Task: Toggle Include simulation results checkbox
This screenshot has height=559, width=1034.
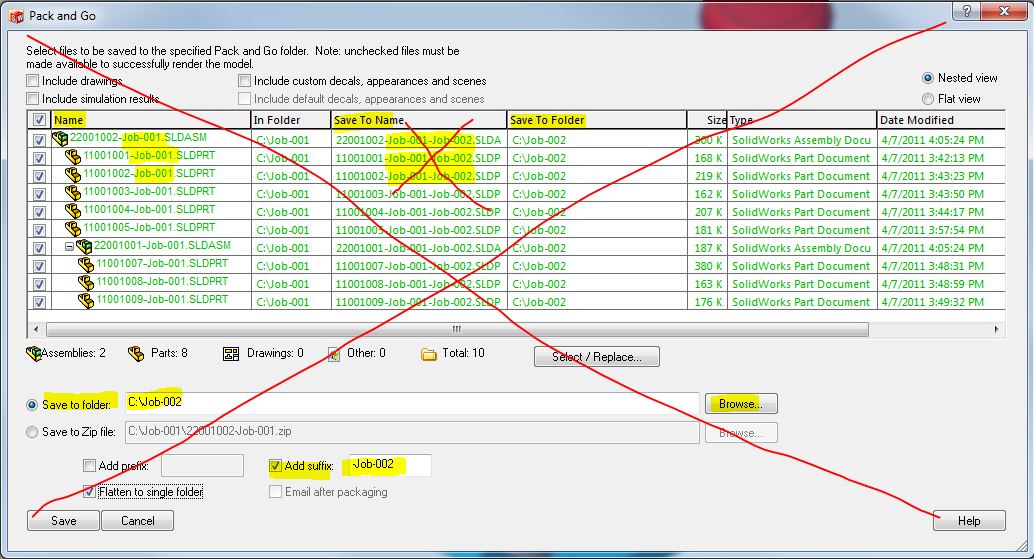Action: click(x=32, y=98)
